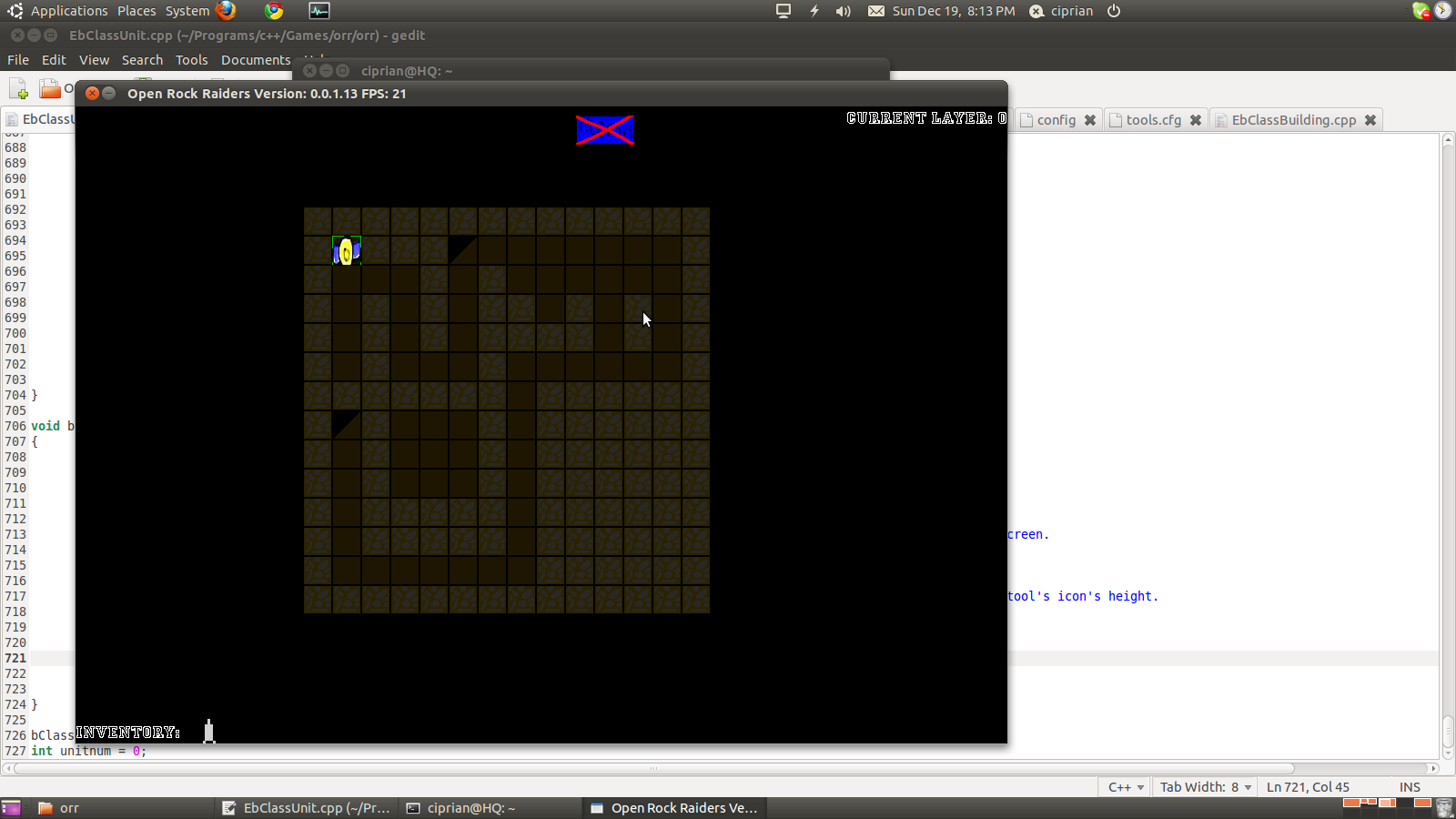Click the ciprian@HQ terminal title bar
This screenshot has height=819, width=1456.
click(x=591, y=70)
